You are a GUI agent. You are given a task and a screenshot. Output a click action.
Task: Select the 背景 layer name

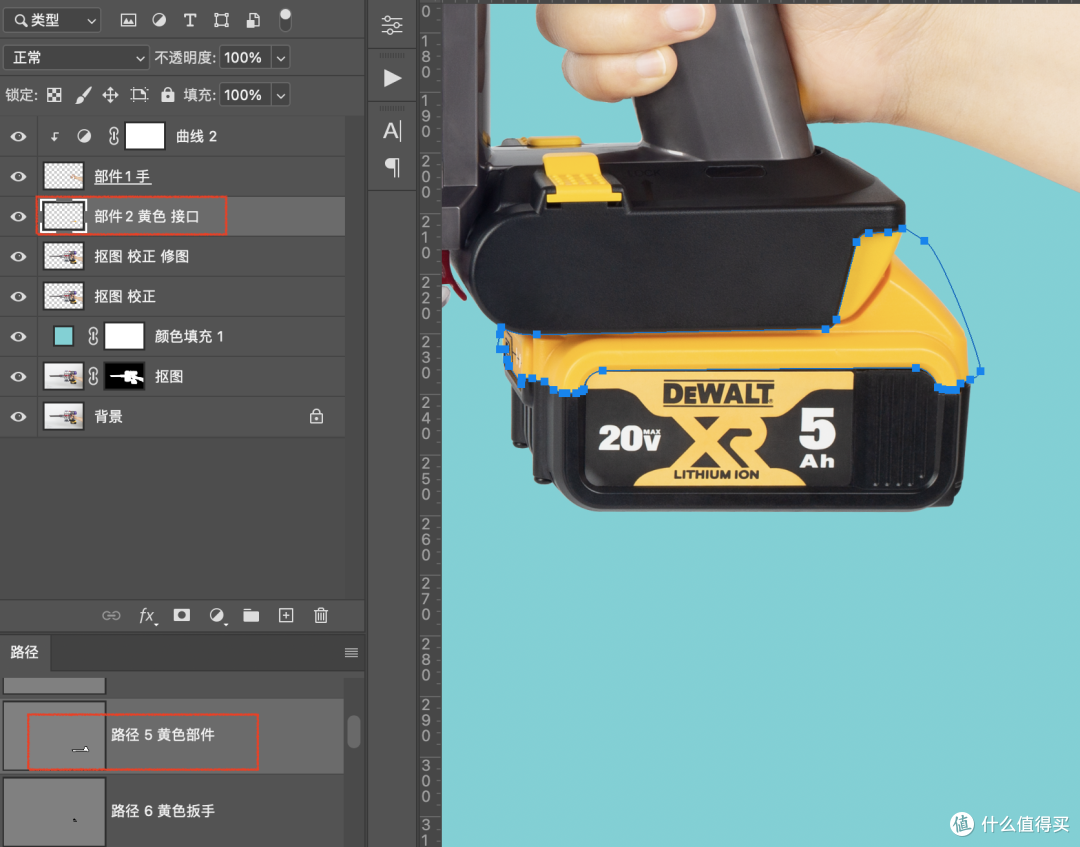108,417
